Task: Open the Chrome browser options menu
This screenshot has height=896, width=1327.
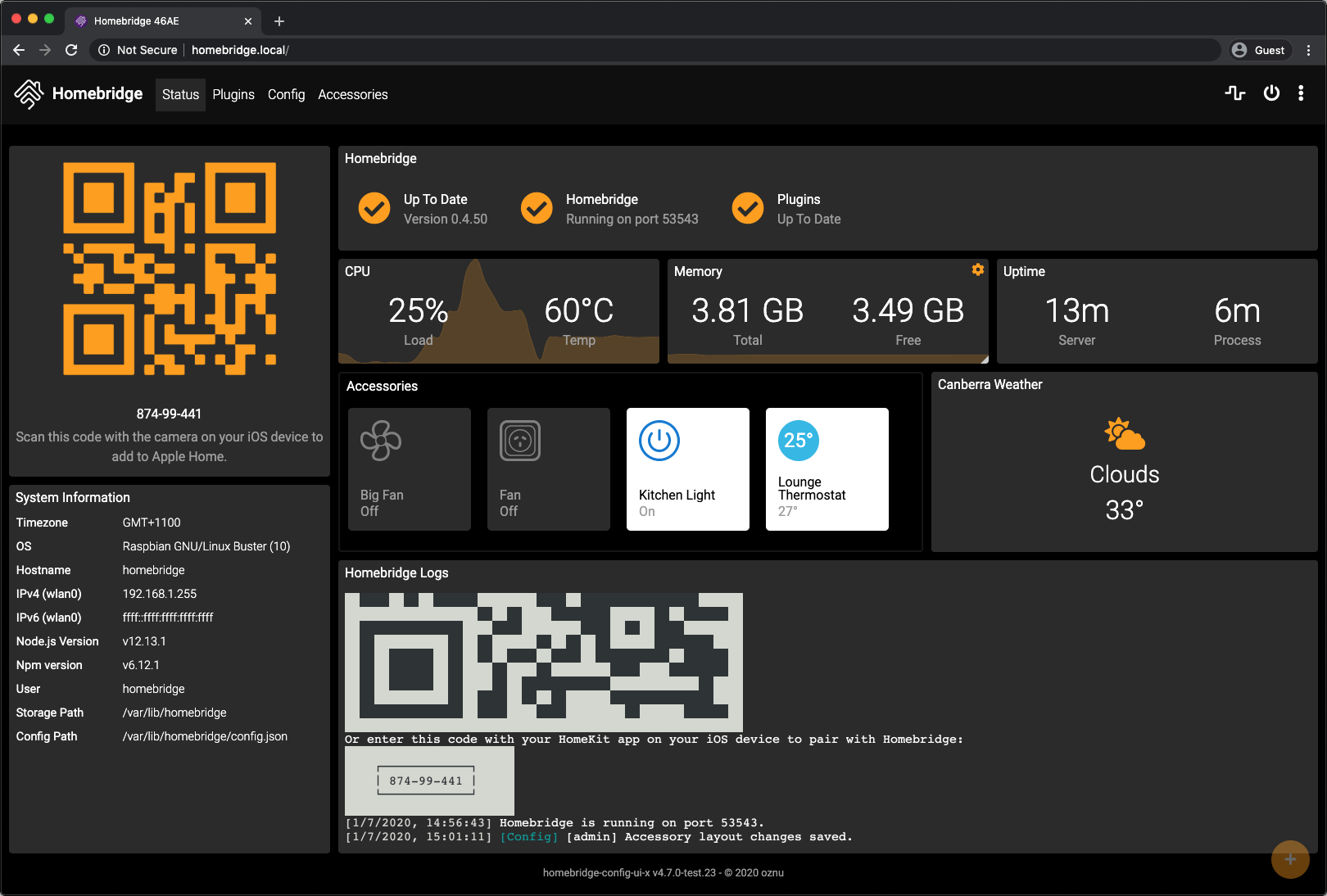Action: 1308,50
